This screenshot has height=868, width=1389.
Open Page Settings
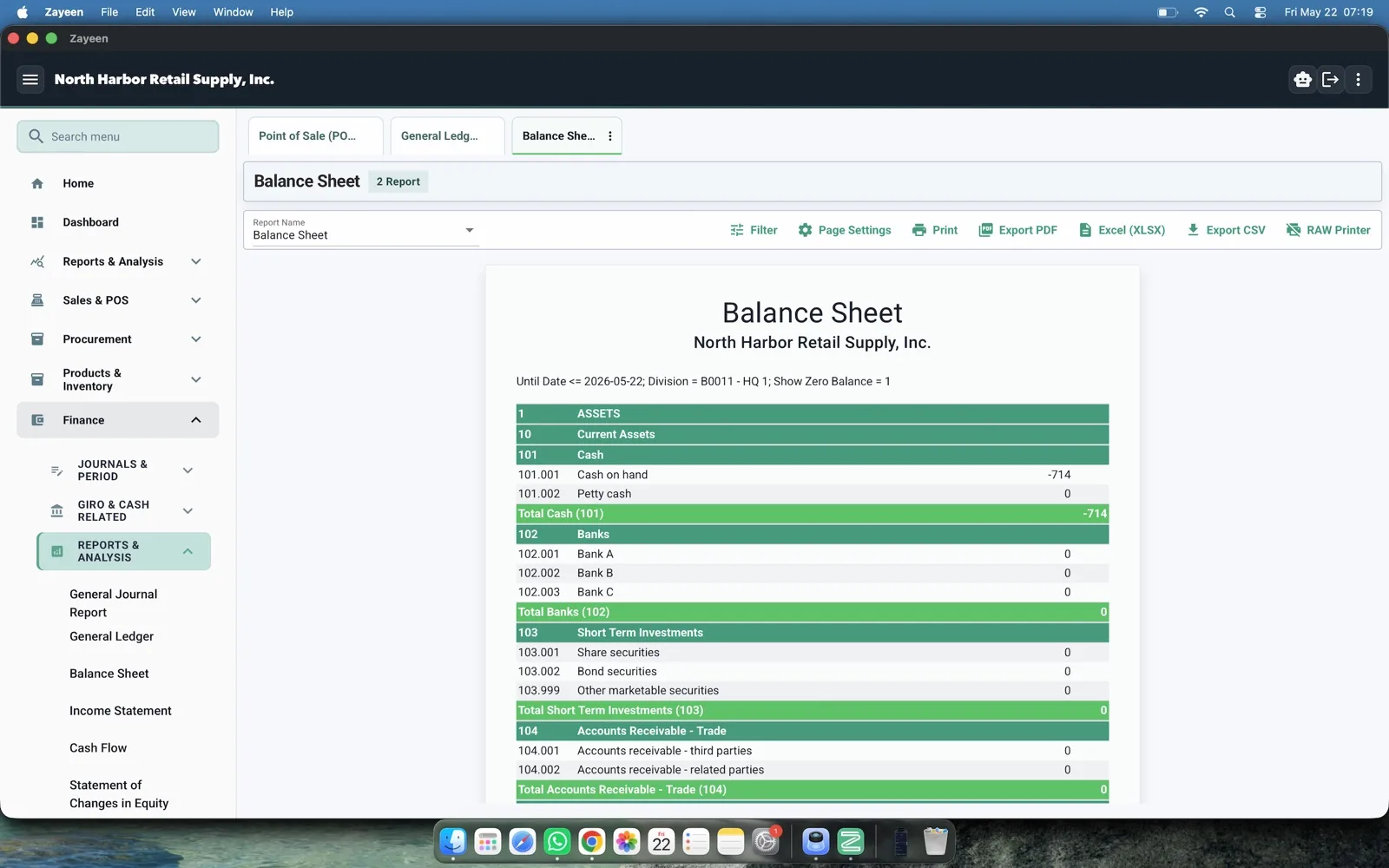point(845,230)
